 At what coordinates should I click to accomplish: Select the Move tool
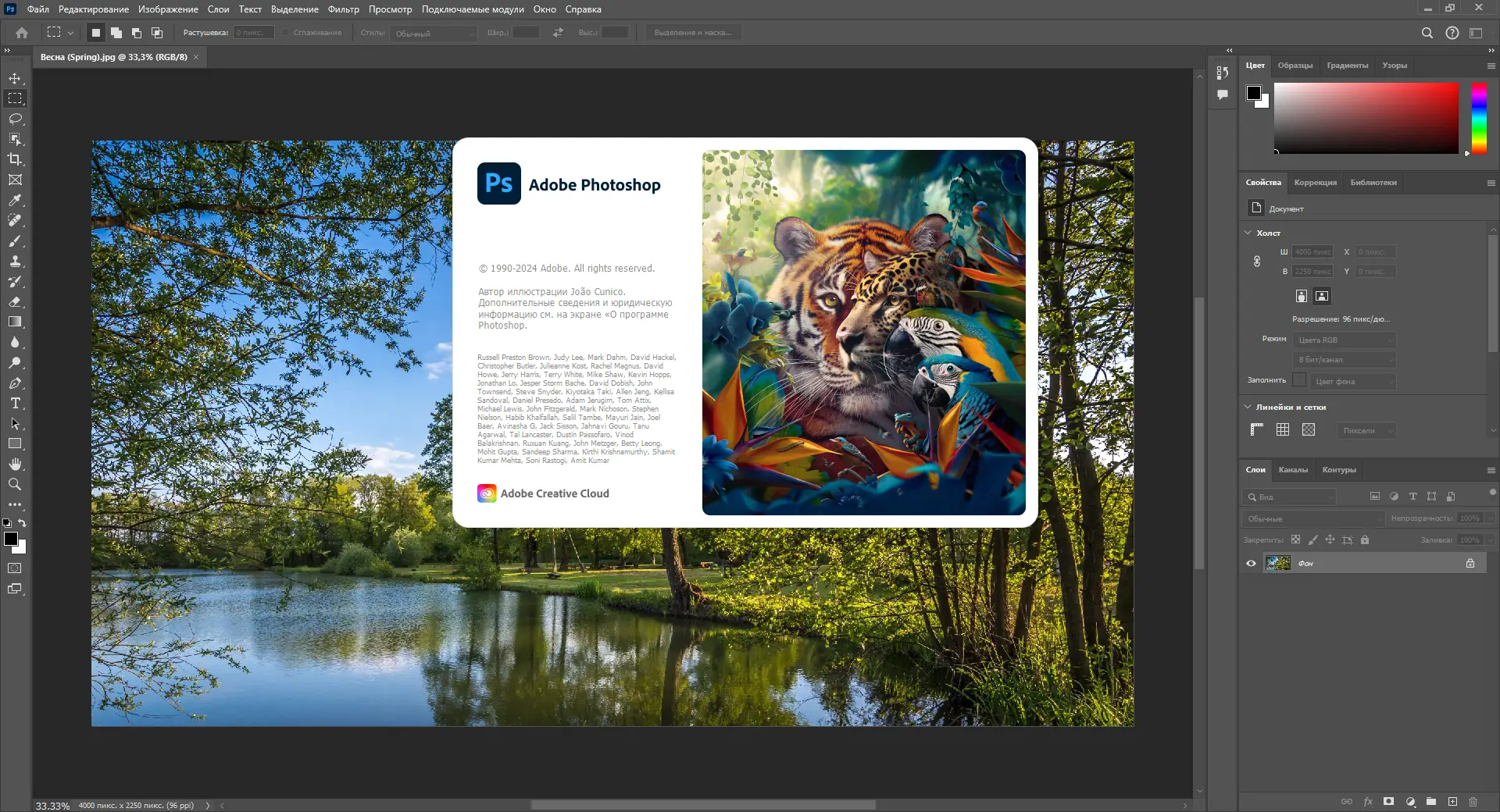pos(15,79)
